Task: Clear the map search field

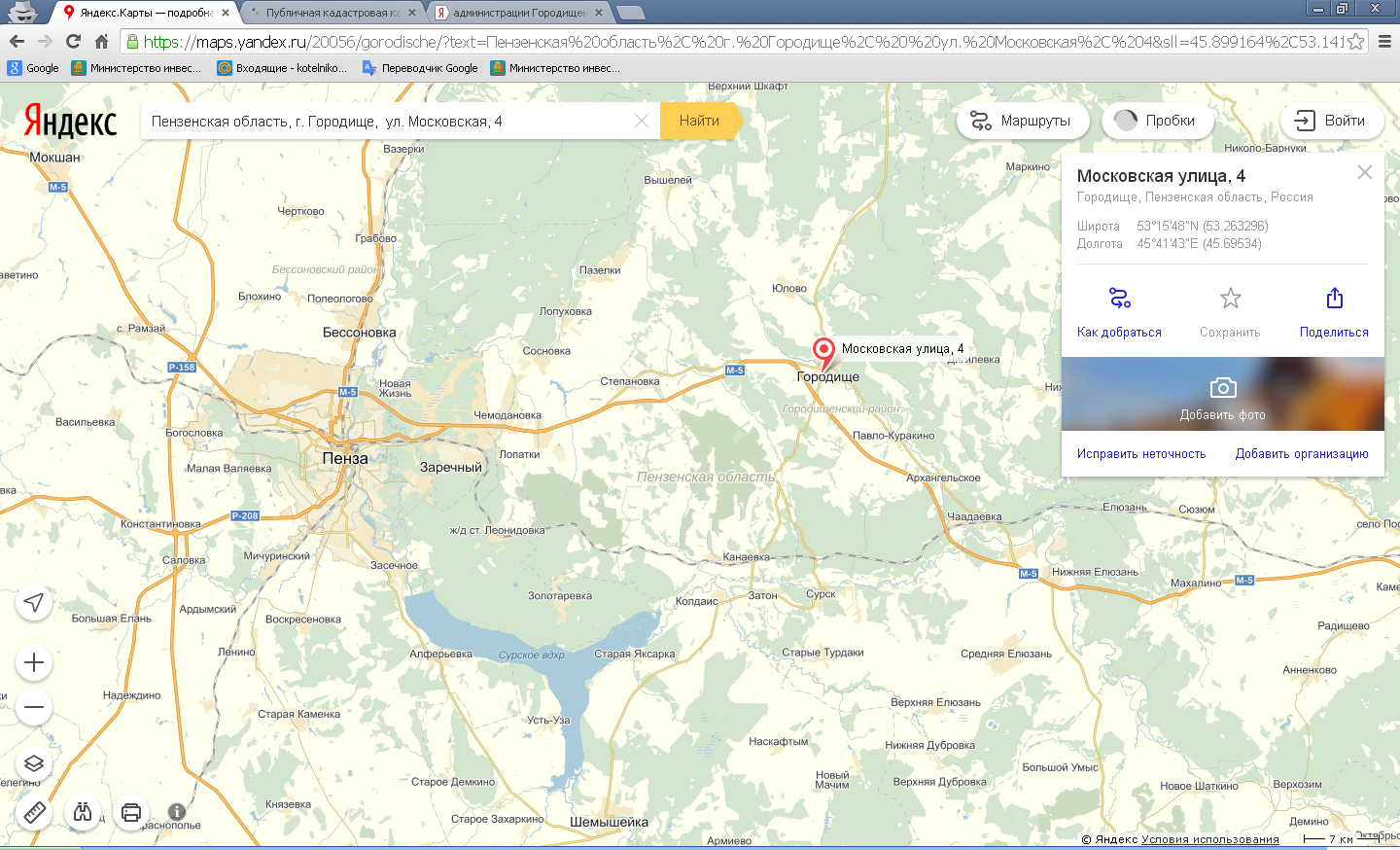Action: tap(642, 121)
